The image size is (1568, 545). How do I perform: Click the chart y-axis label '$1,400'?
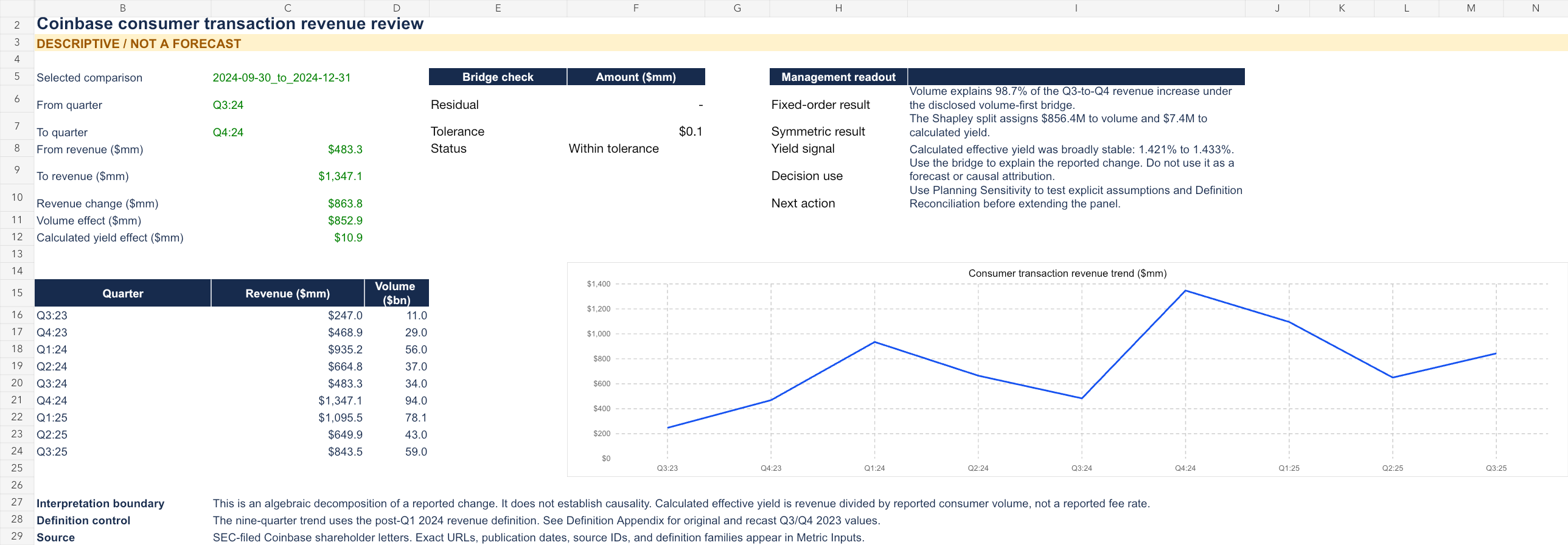pos(598,284)
